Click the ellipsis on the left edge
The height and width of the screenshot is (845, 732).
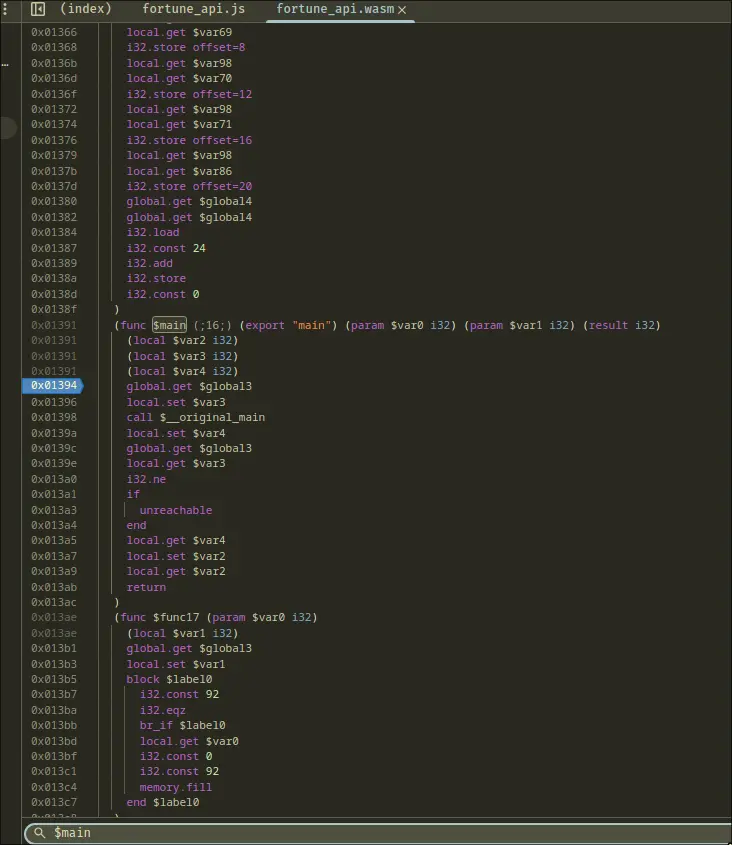tap(5, 63)
